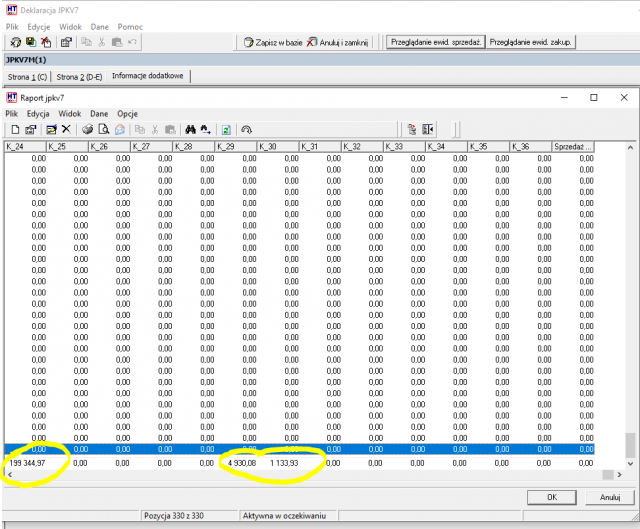
Task: Click the curved return arrow icon in Raport toolbar
Action: click(x=246, y=130)
